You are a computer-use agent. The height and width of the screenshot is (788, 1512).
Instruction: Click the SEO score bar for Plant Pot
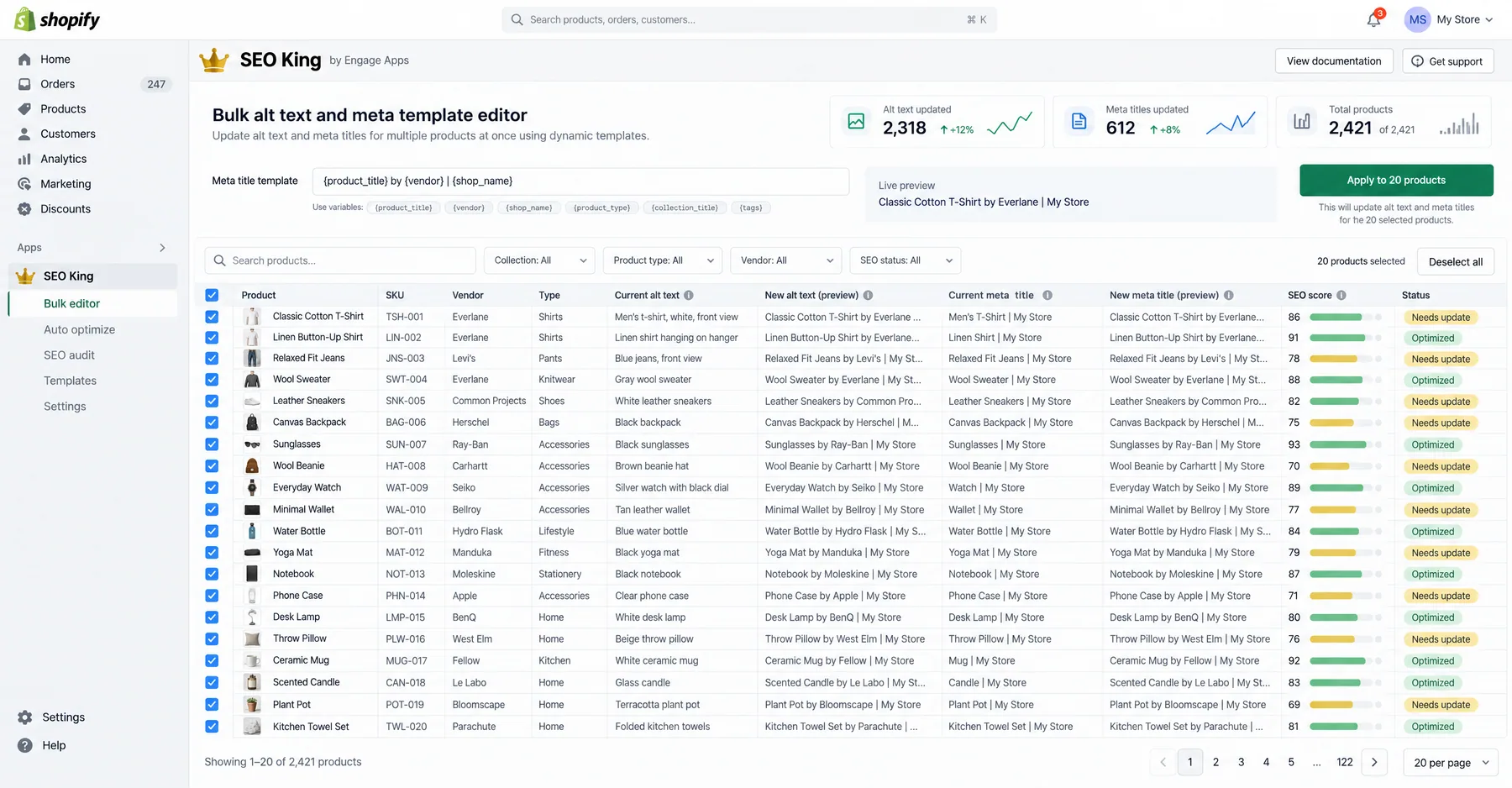(1345, 706)
